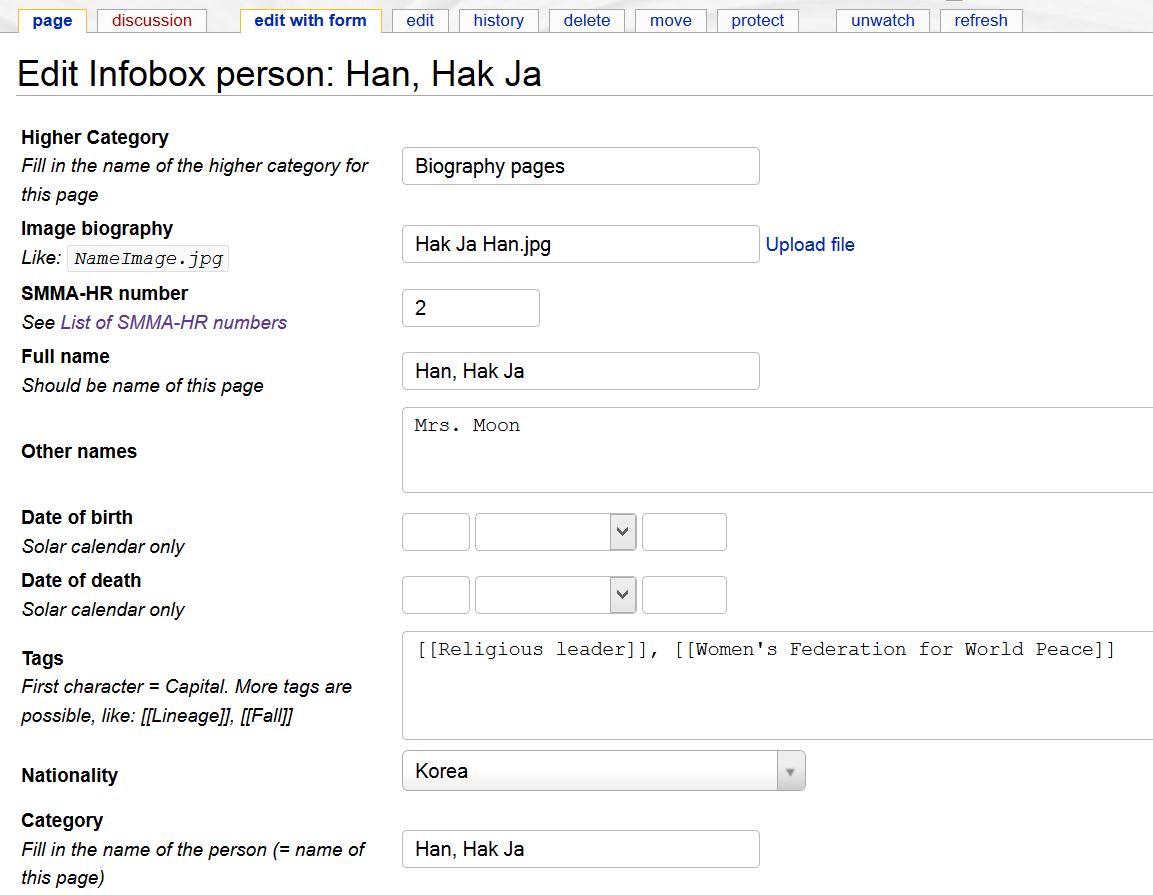Focus the Image biography filename field

click(580, 244)
